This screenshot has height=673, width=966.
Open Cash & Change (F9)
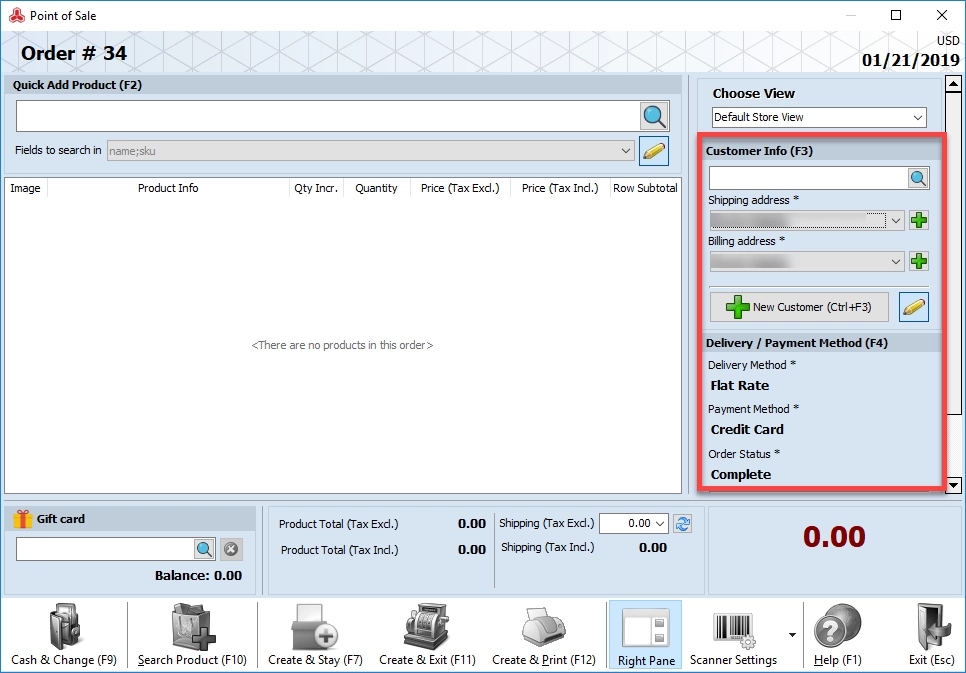click(64, 635)
